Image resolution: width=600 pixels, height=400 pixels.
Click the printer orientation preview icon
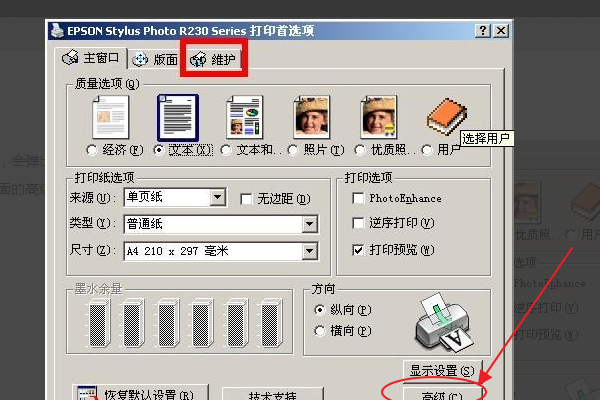pos(444,322)
